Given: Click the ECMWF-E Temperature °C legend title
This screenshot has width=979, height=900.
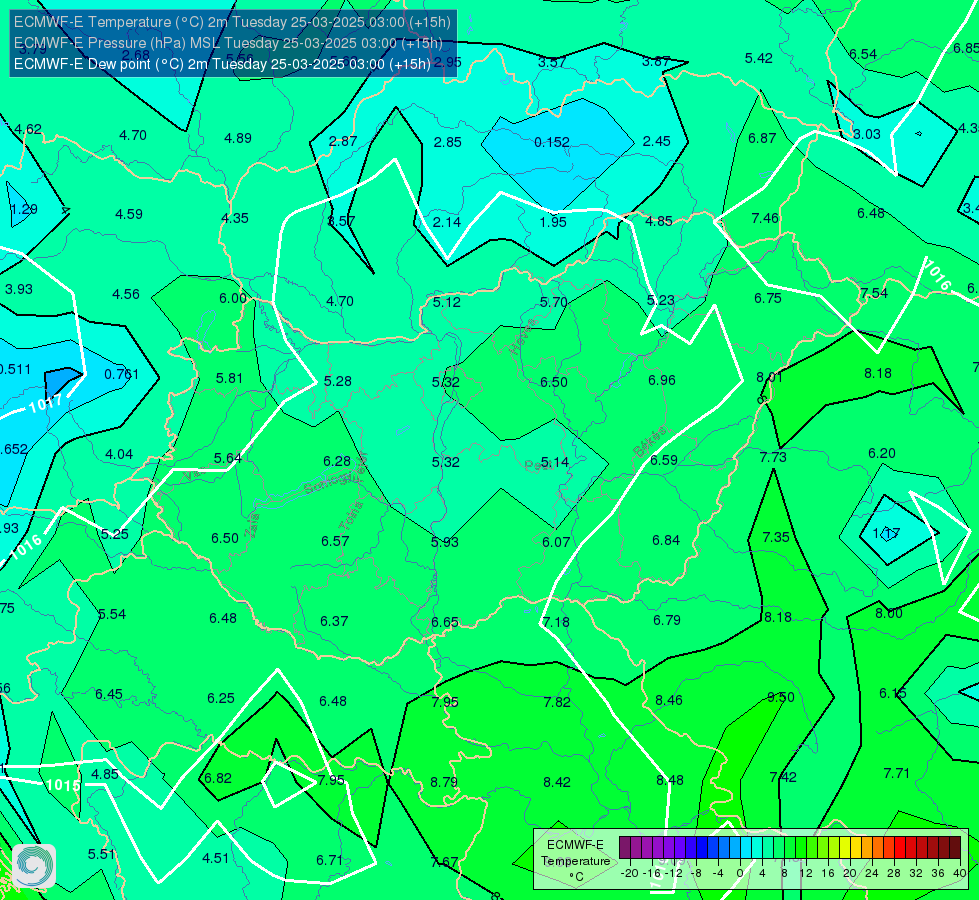Looking at the screenshot, I should pos(575,861).
